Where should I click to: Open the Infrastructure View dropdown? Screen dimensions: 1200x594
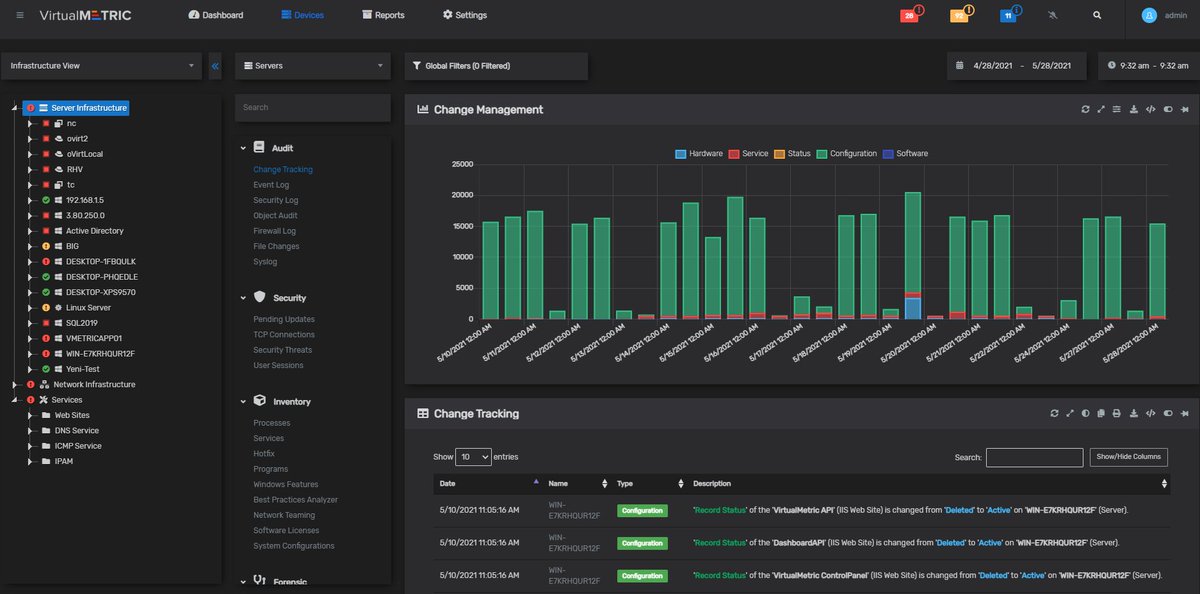(x=100, y=64)
